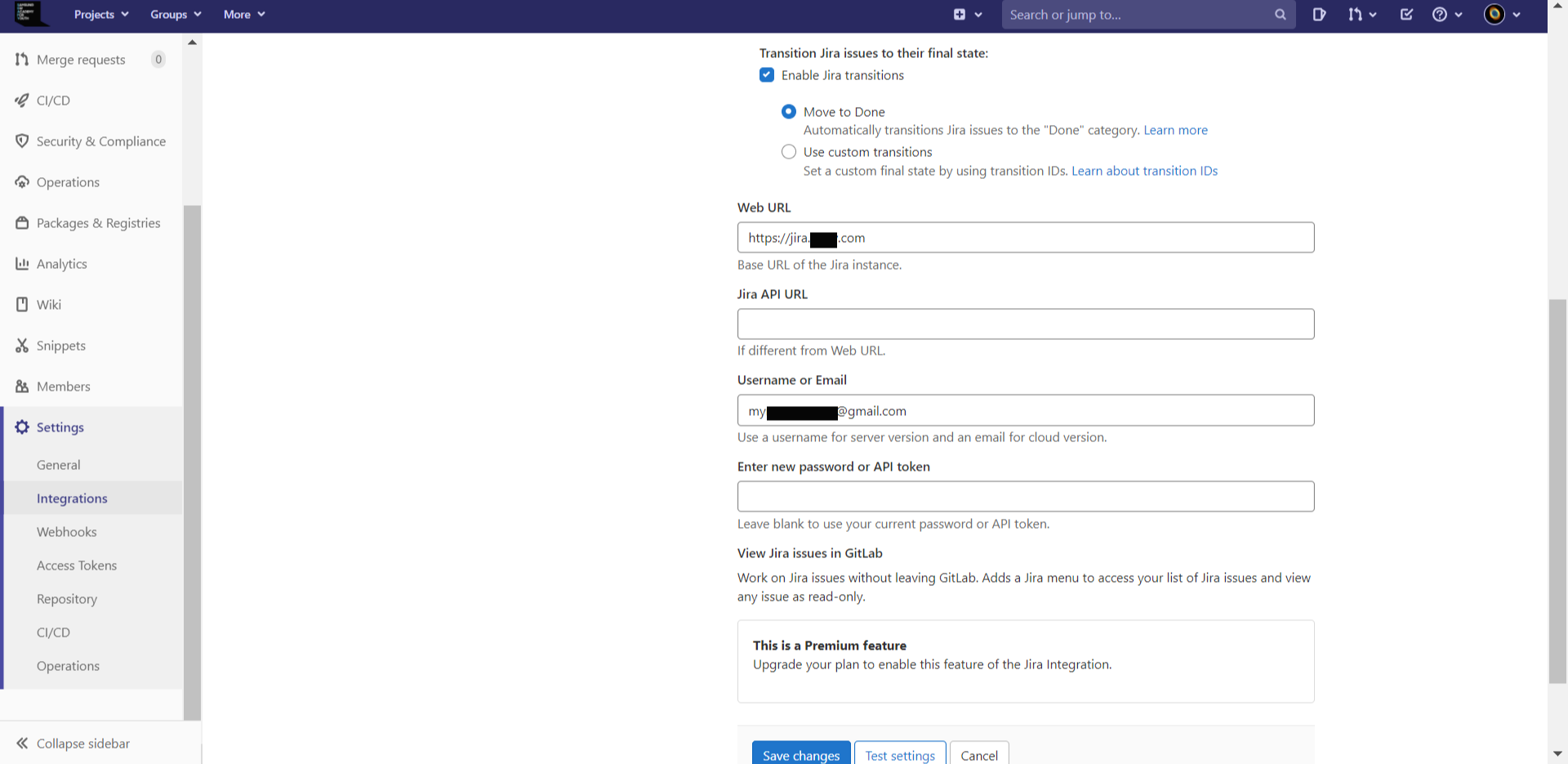Open Learn more link about Done category
The height and width of the screenshot is (764, 1568).
1175,130
